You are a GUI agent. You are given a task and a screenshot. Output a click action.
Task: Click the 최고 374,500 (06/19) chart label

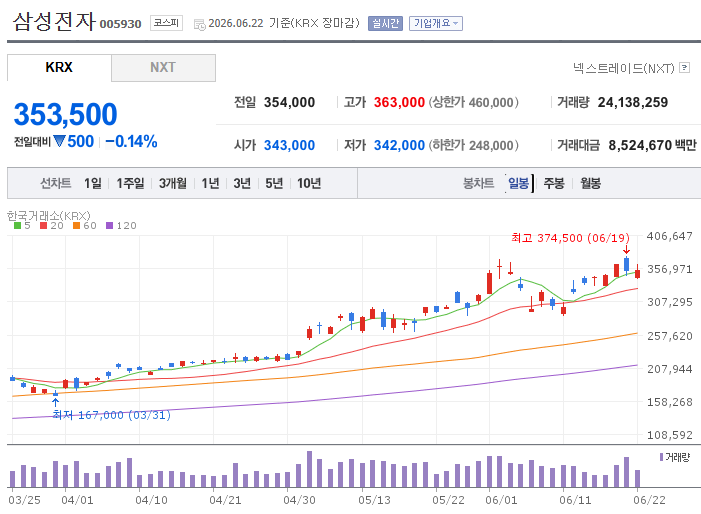pyautogui.click(x=570, y=238)
